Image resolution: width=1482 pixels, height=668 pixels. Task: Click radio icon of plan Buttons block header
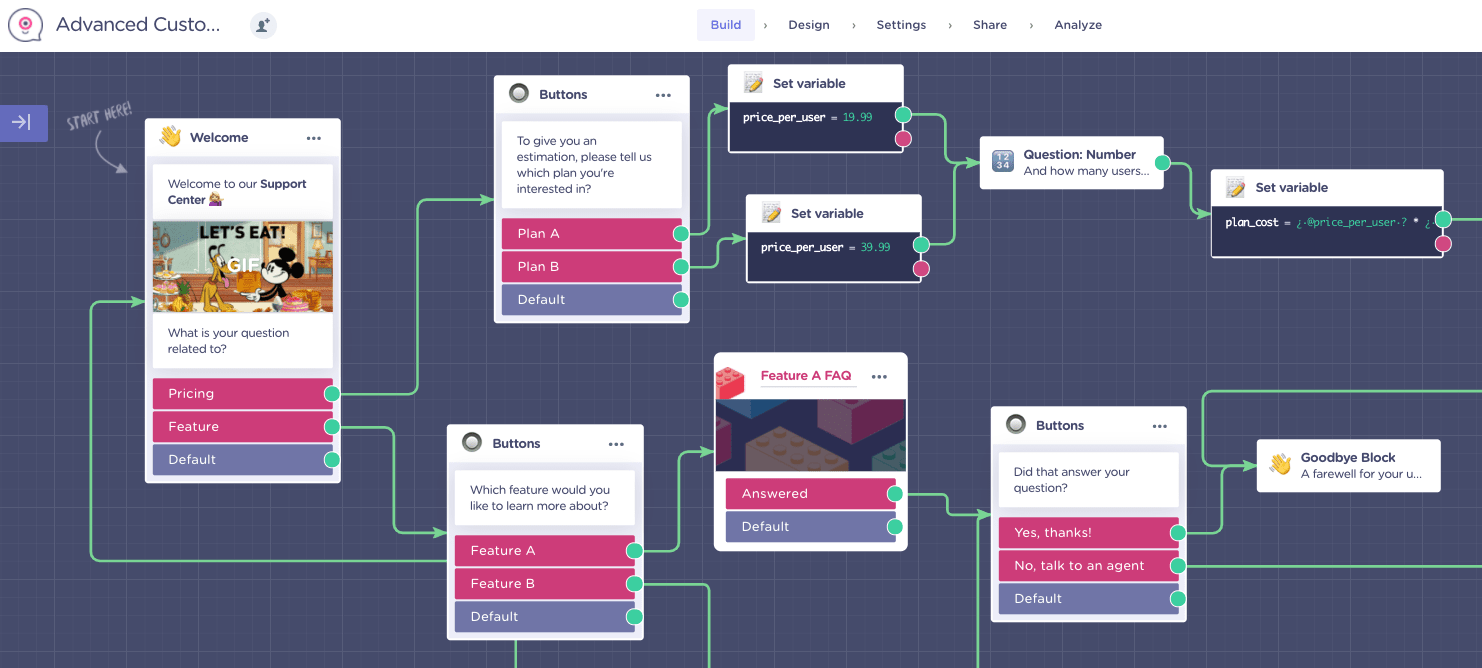pos(518,94)
